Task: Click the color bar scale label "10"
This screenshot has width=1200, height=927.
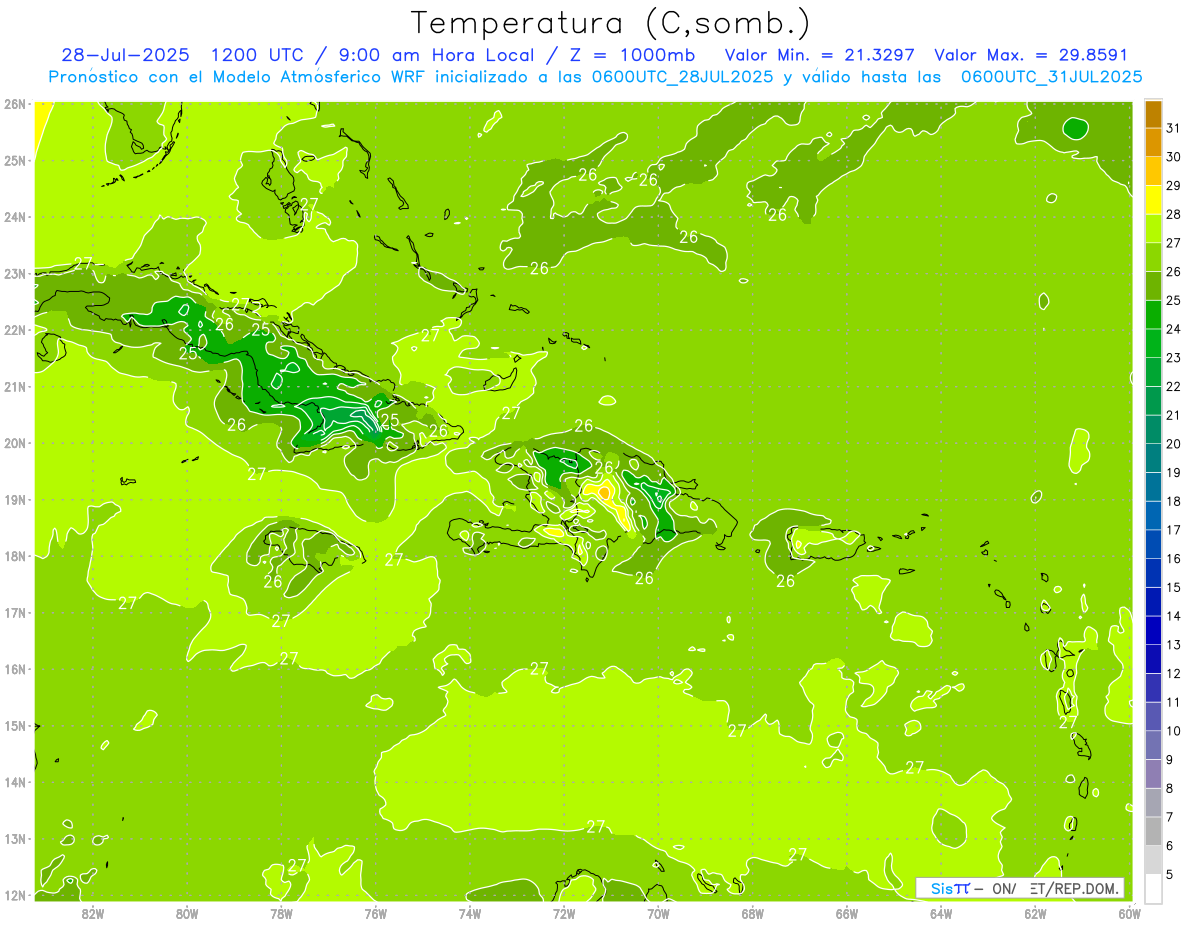Action: (1173, 731)
